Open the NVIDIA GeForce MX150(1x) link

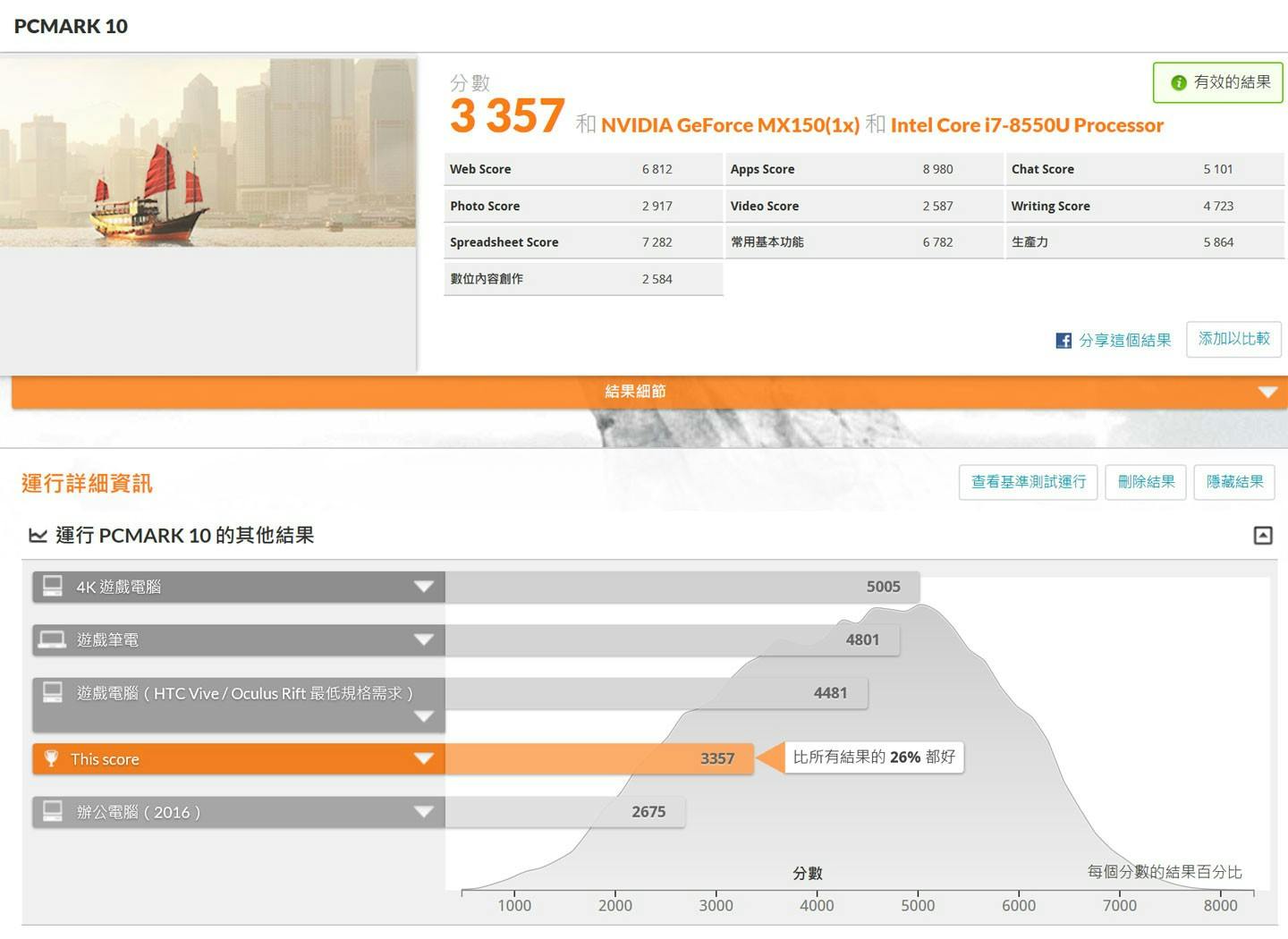[x=730, y=125]
